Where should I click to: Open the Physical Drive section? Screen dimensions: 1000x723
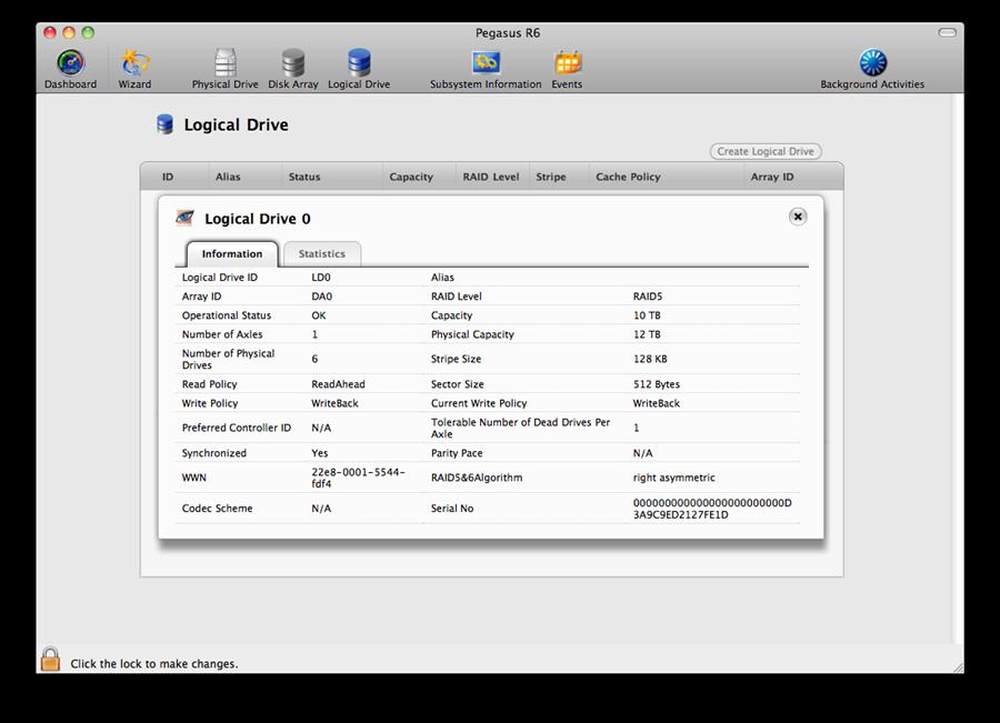225,69
